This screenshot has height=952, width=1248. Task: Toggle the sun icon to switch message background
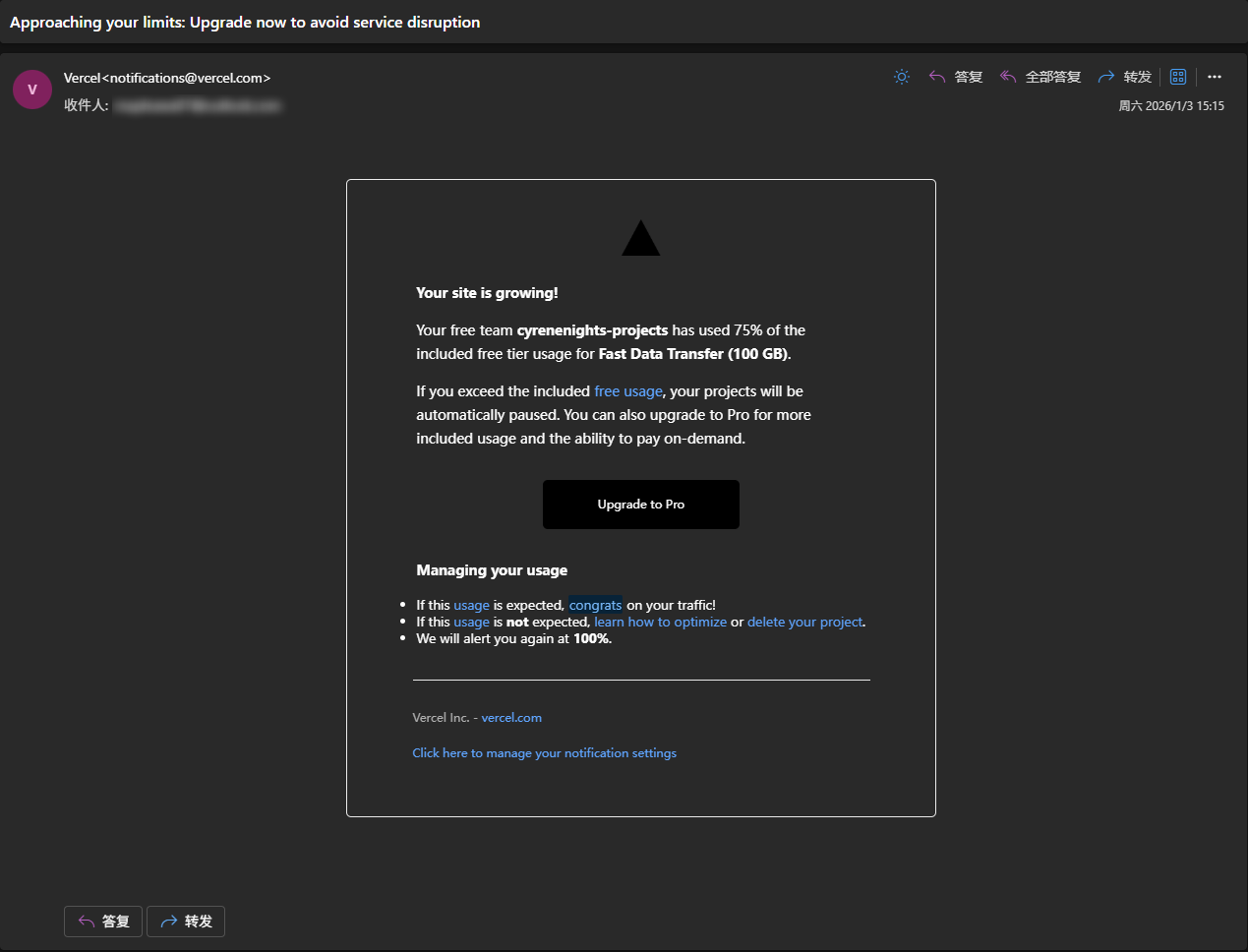pyautogui.click(x=902, y=77)
